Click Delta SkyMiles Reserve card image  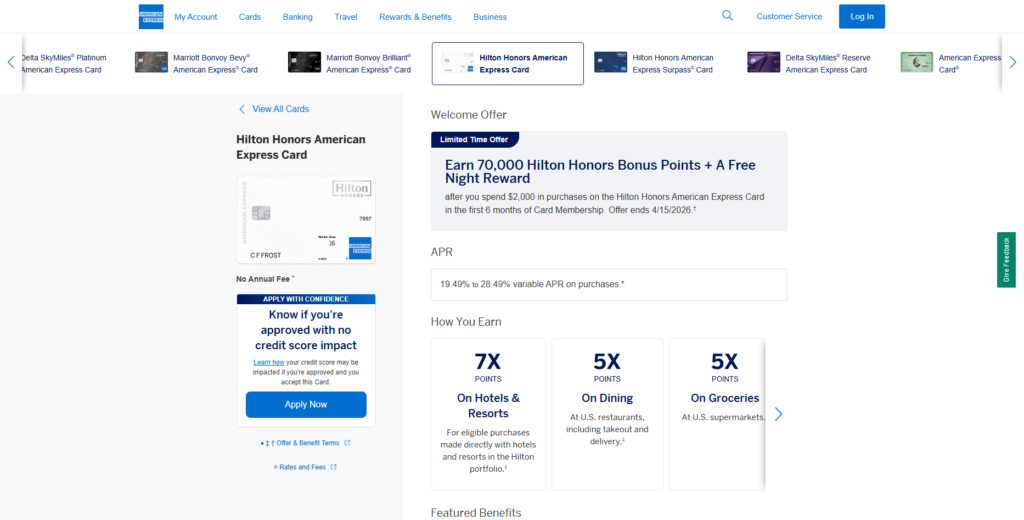pyautogui.click(x=763, y=62)
